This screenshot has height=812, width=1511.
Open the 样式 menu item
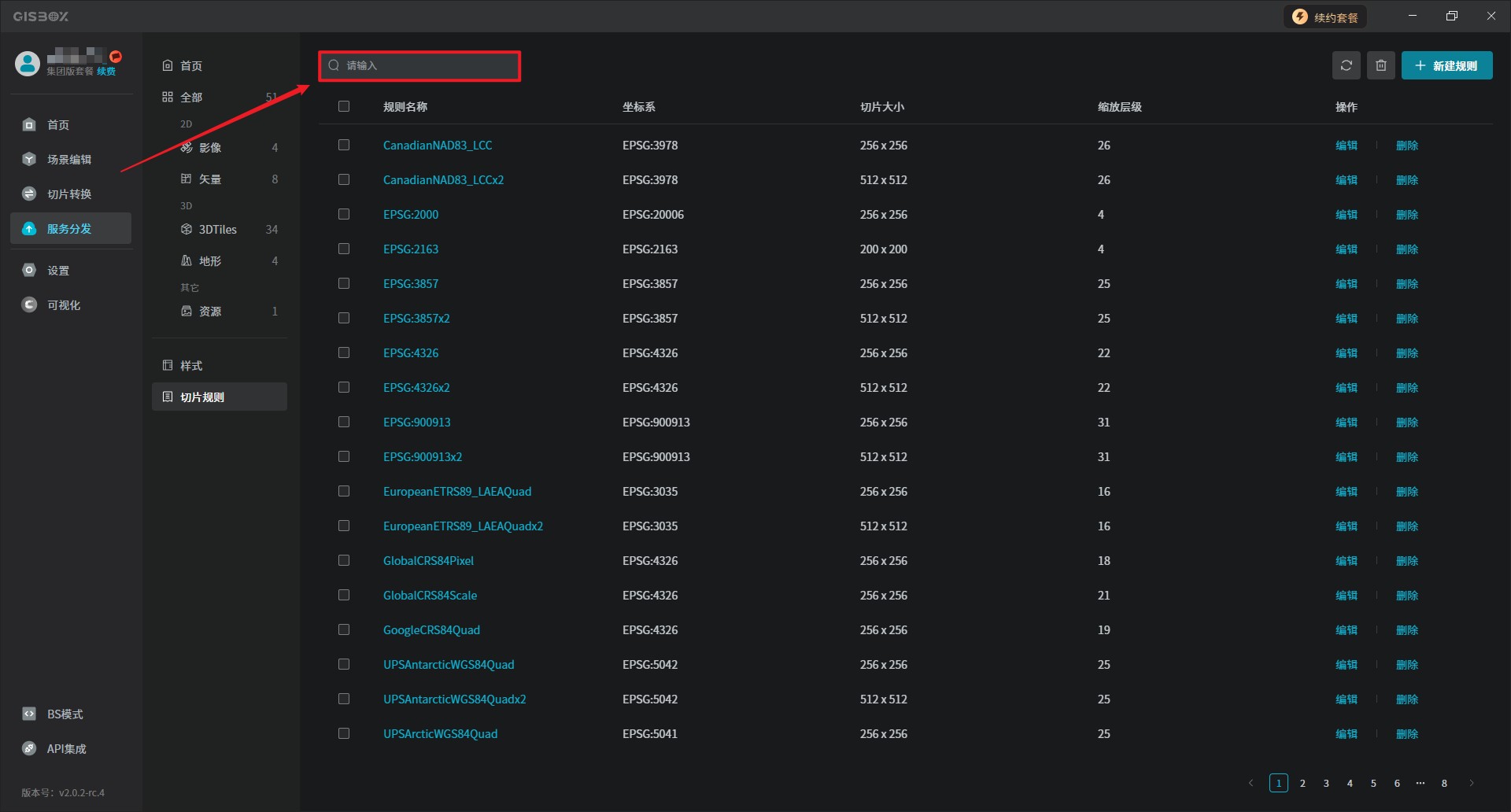tap(191, 366)
